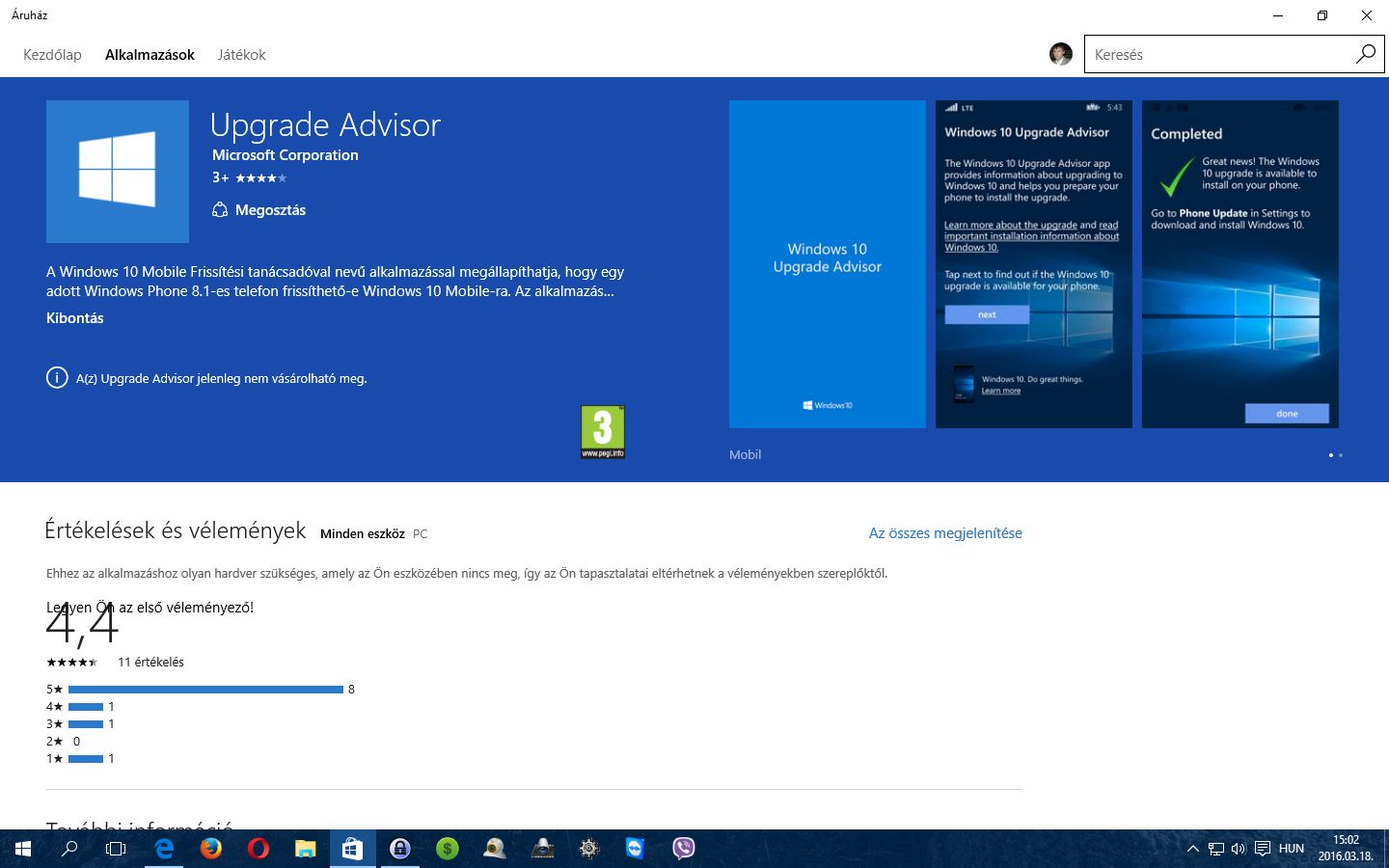Open the green dollar app in taskbar
This screenshot has width=1389, height=868.
click(447, 849)
